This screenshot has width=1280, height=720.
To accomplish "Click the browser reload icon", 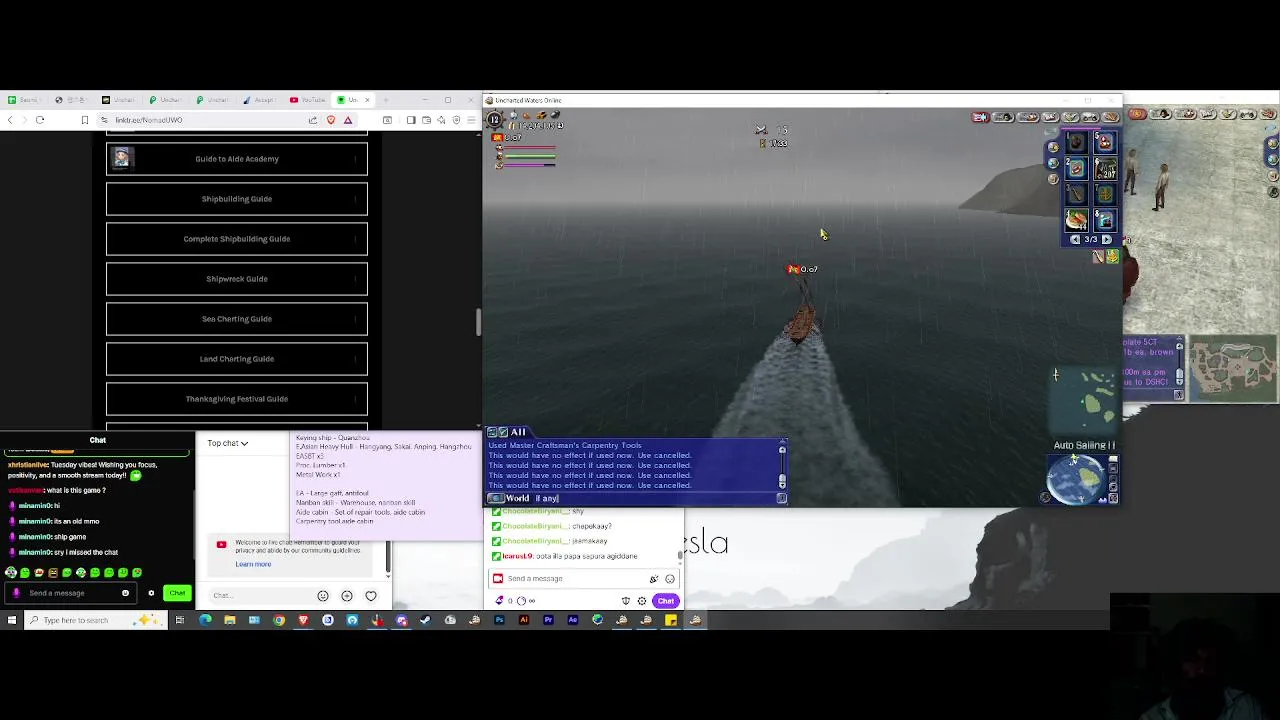I will coord(40,120).
